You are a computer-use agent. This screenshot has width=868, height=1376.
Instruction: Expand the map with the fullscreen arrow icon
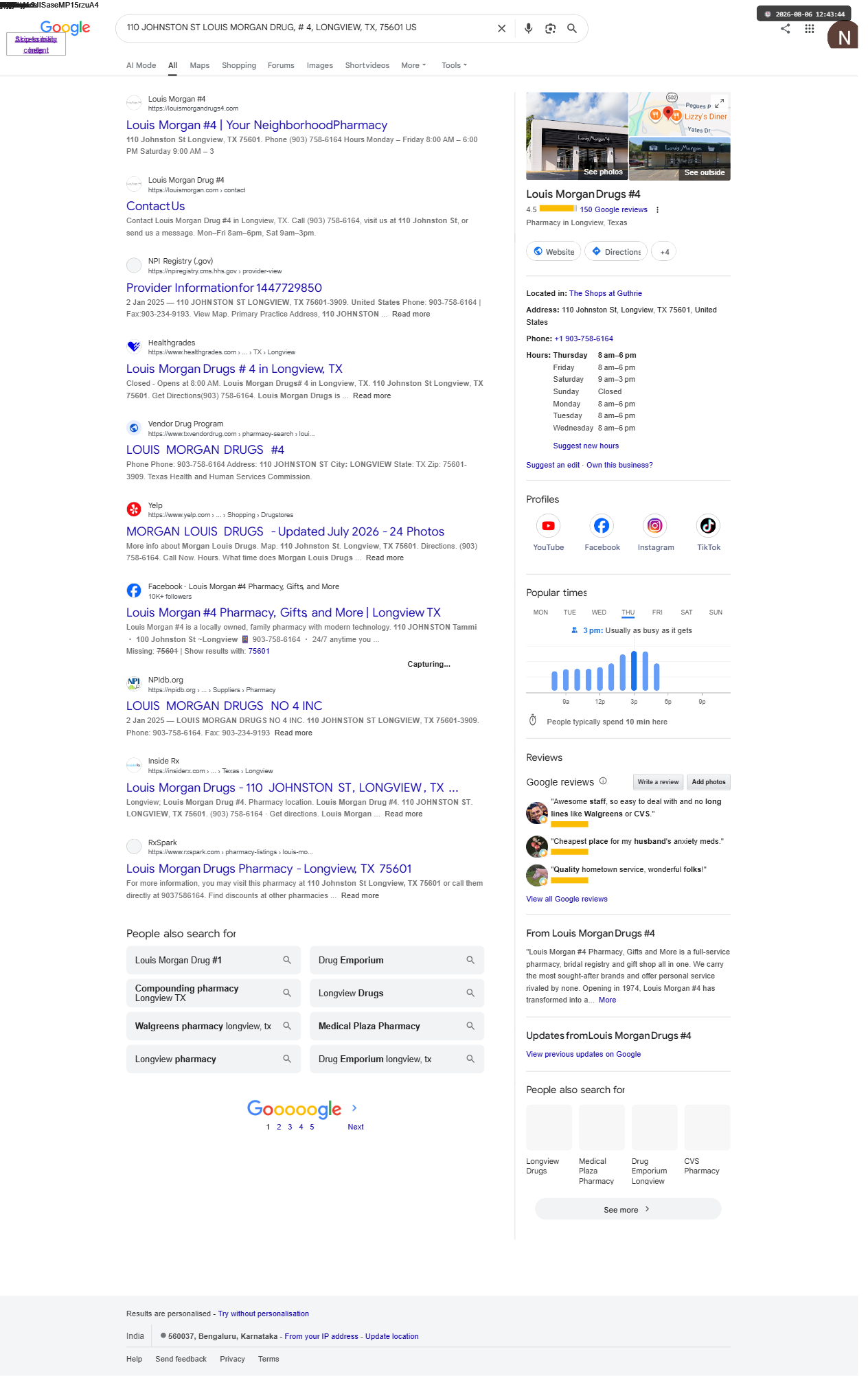pyautogui.click(x=718, y=104)
